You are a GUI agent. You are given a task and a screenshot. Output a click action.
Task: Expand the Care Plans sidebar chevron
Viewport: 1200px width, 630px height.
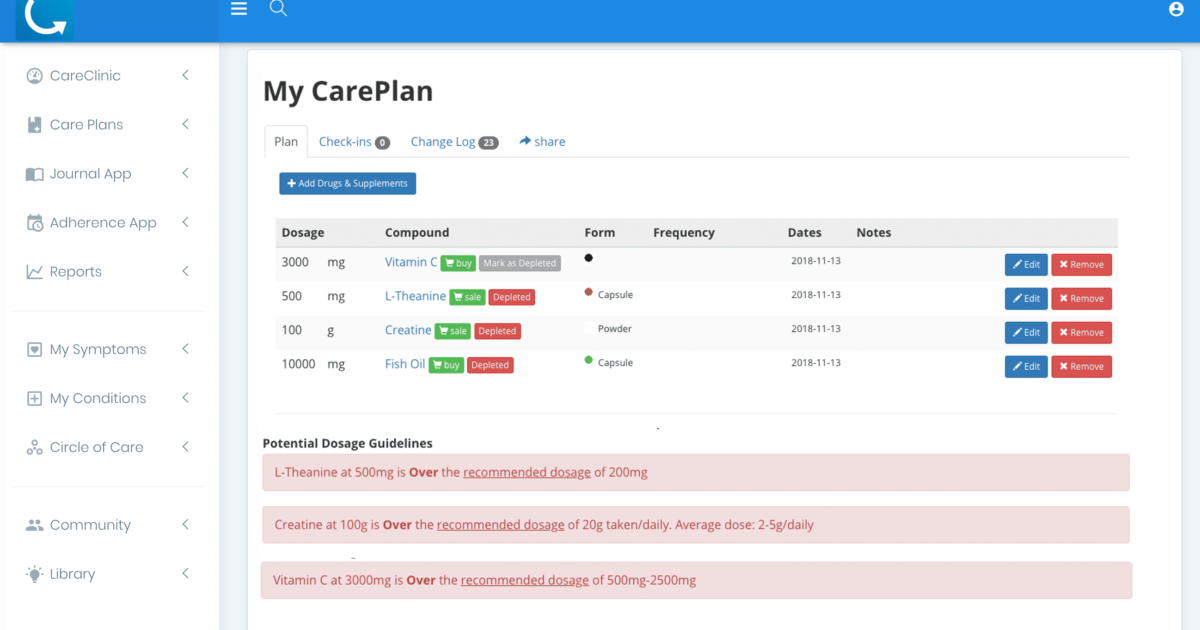tap(185, 124)
